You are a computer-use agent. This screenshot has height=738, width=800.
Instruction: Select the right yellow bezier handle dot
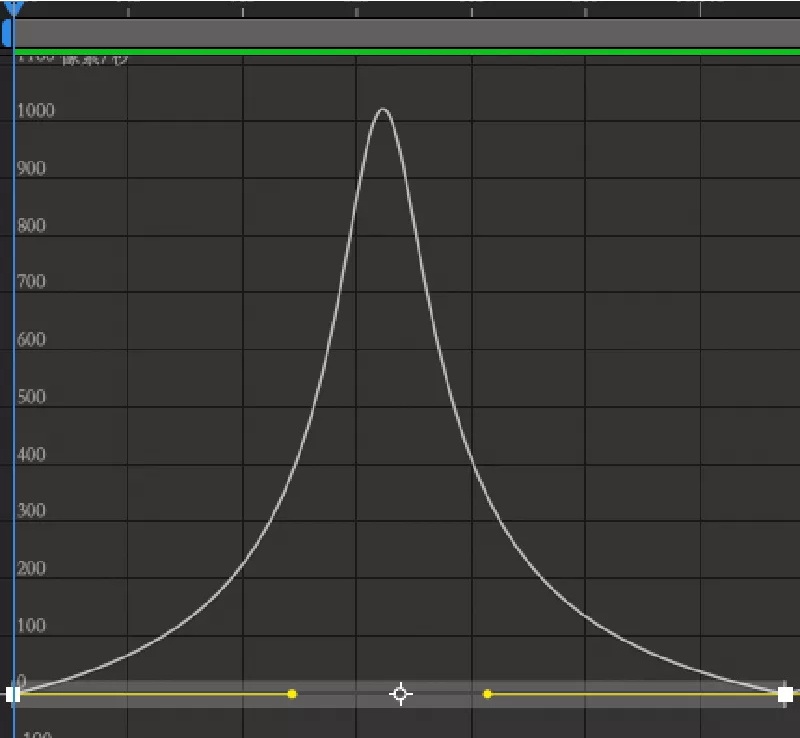point(487,694)
